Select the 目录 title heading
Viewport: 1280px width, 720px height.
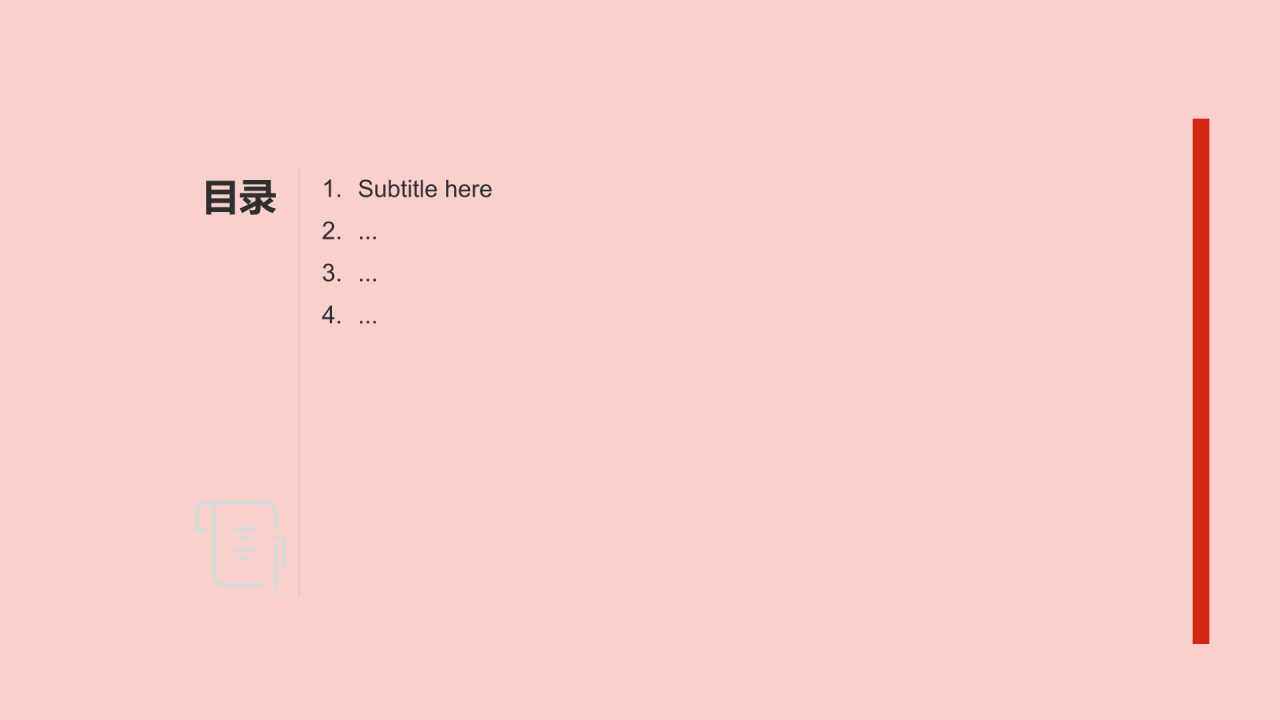240,198
